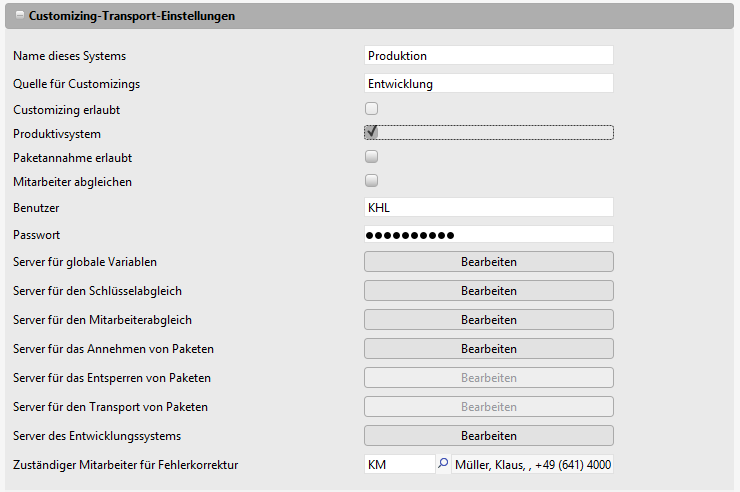Click into the Passwort field
Screen dimensions: 740x492
point(488,235)
